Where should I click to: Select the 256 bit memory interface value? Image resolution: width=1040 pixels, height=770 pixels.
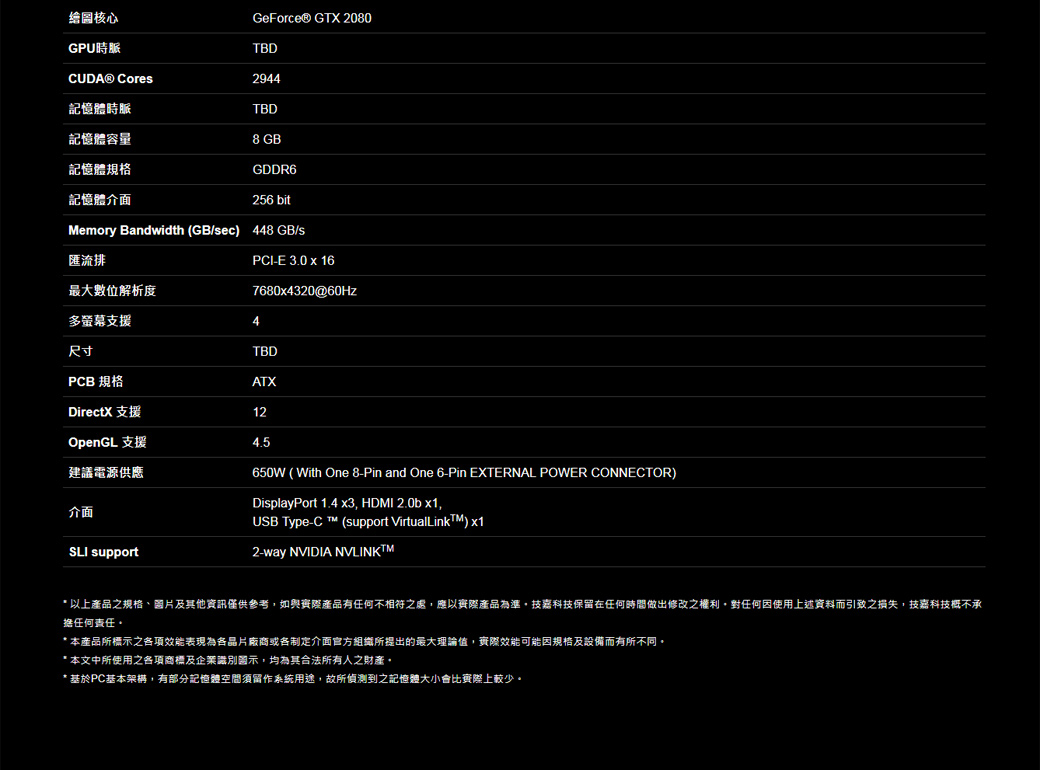coord(271,200)
